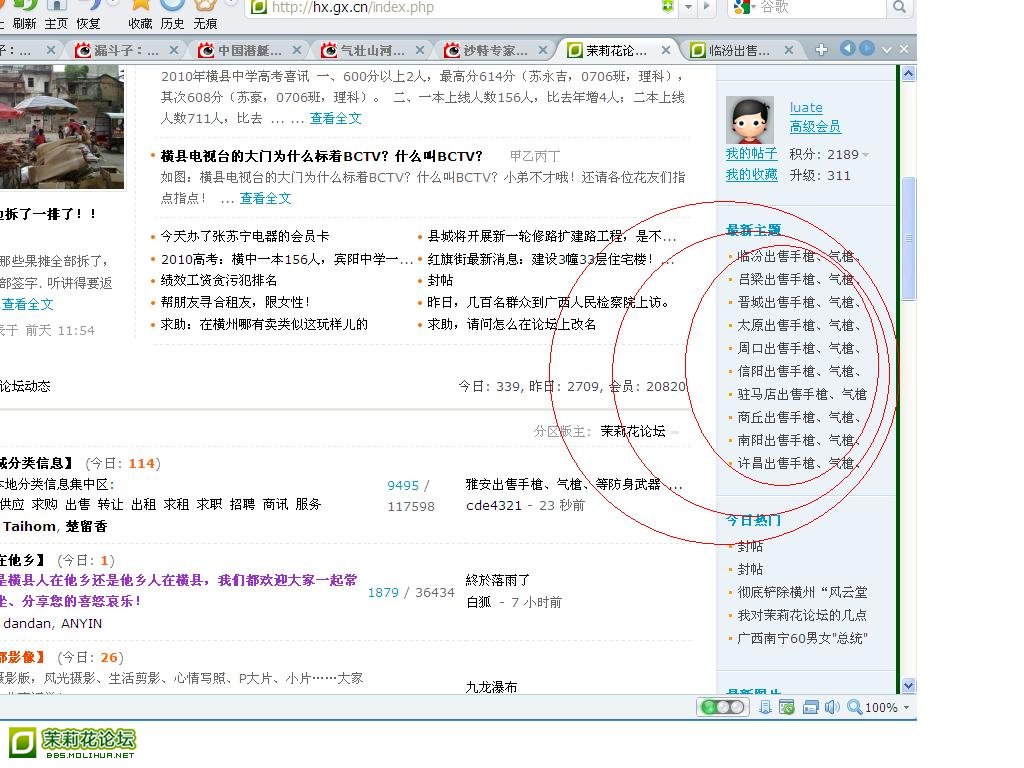Toggle the traffic-light switch in status bar
1024x768 pixels.
722,707
